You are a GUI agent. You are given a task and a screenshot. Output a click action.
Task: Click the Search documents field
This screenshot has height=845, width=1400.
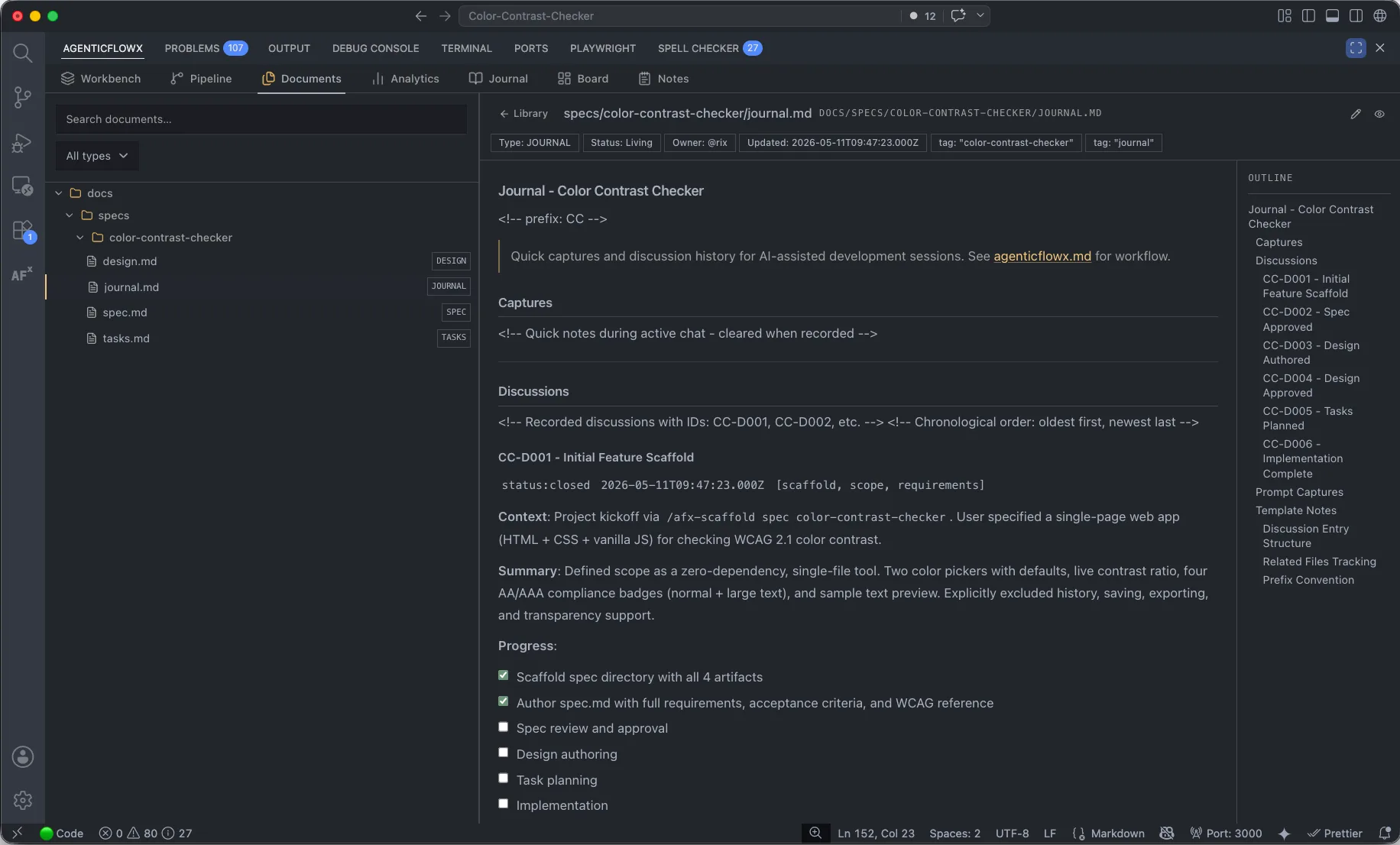[x=261, y=119]
